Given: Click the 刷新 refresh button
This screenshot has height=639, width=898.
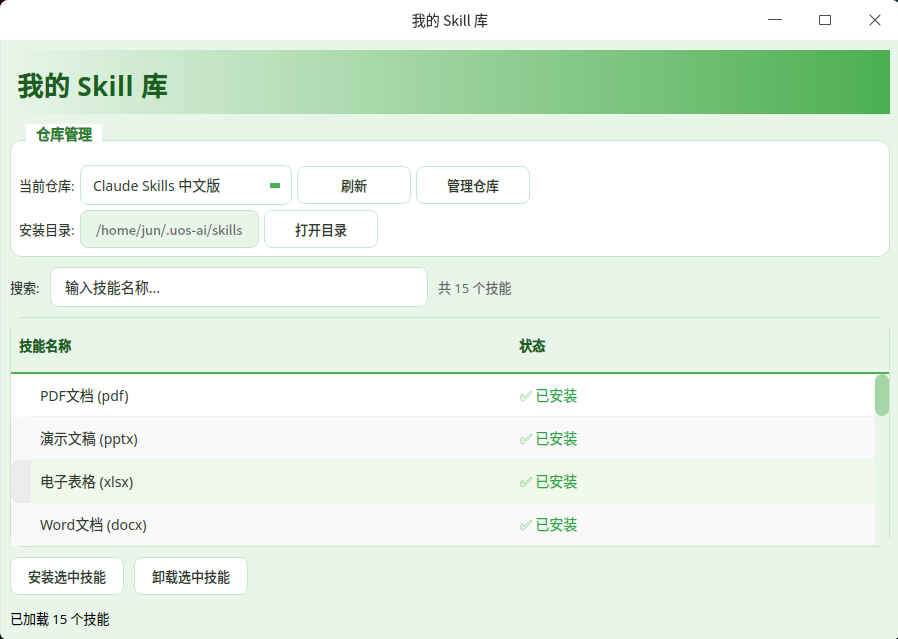Looking at the screenshot, I should 354,185.
